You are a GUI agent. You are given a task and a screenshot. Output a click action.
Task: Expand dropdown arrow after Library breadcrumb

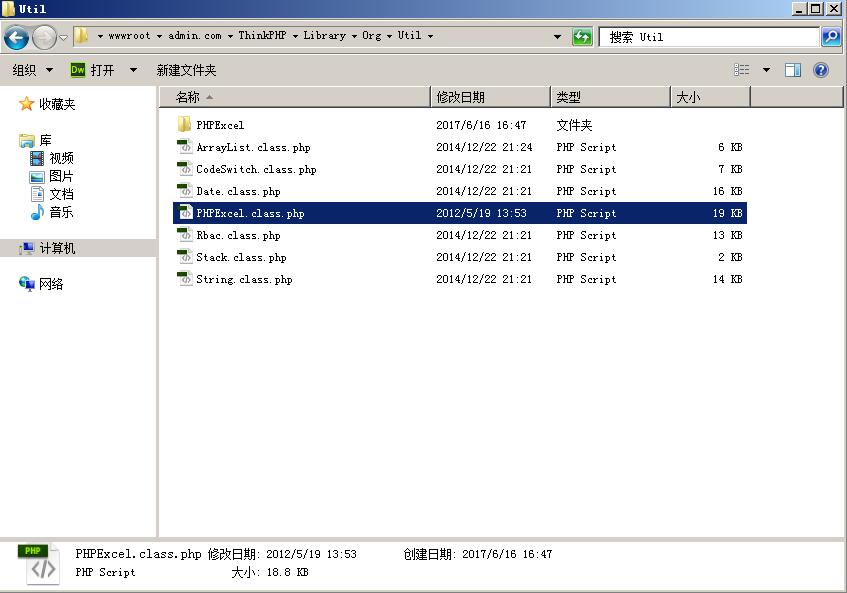[x=354, y=36]
